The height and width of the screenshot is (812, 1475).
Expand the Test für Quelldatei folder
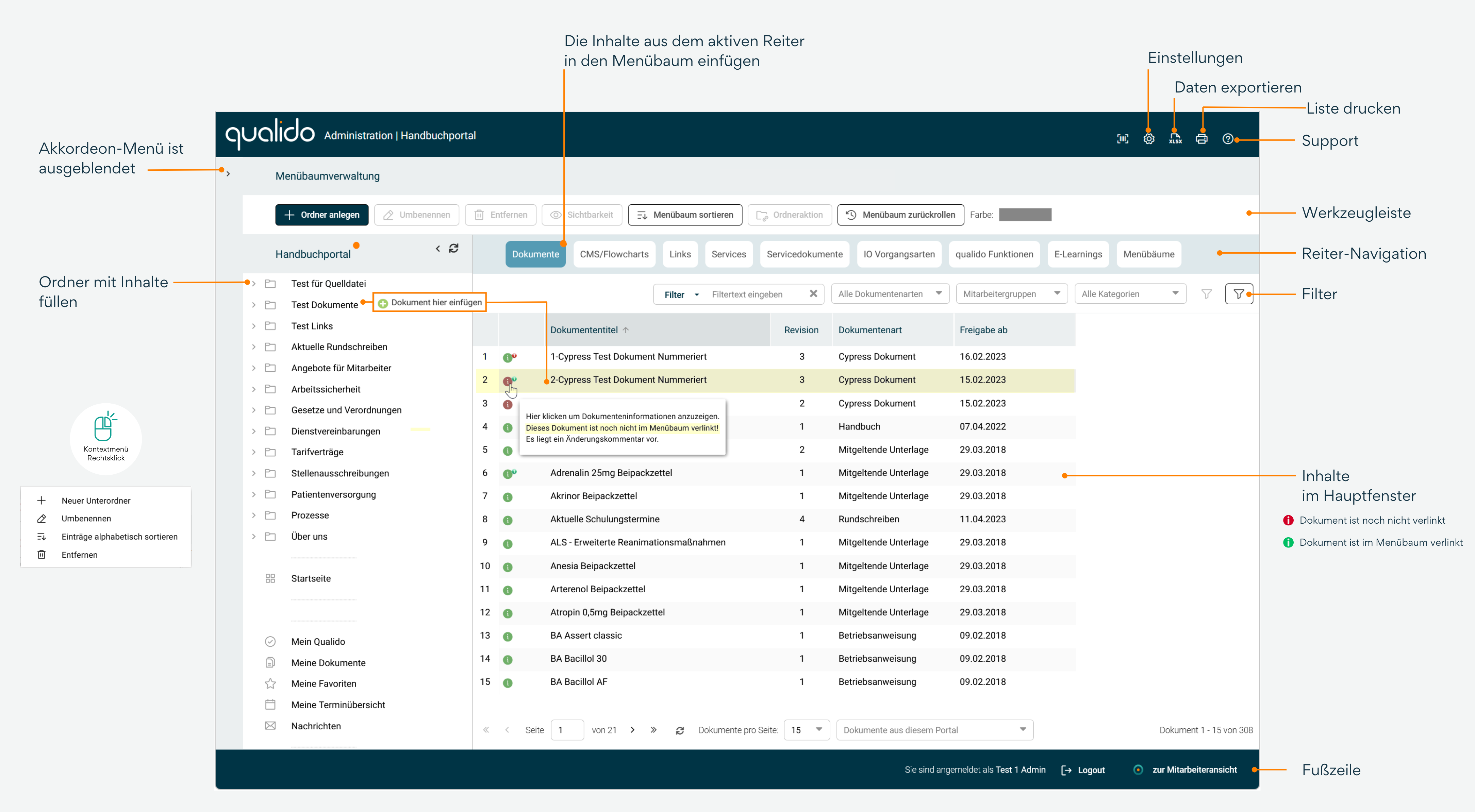point(254,283)
